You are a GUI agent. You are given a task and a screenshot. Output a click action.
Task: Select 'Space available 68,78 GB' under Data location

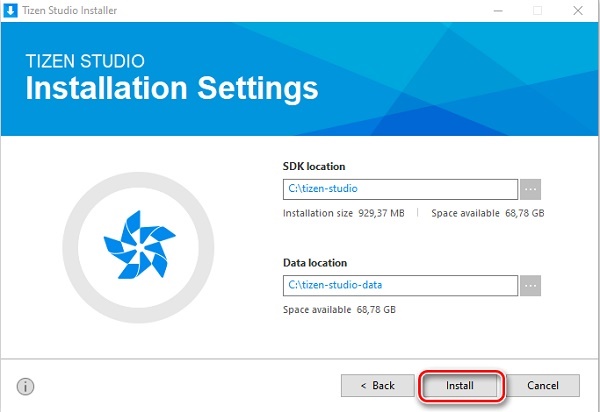[x=339, y=309]
